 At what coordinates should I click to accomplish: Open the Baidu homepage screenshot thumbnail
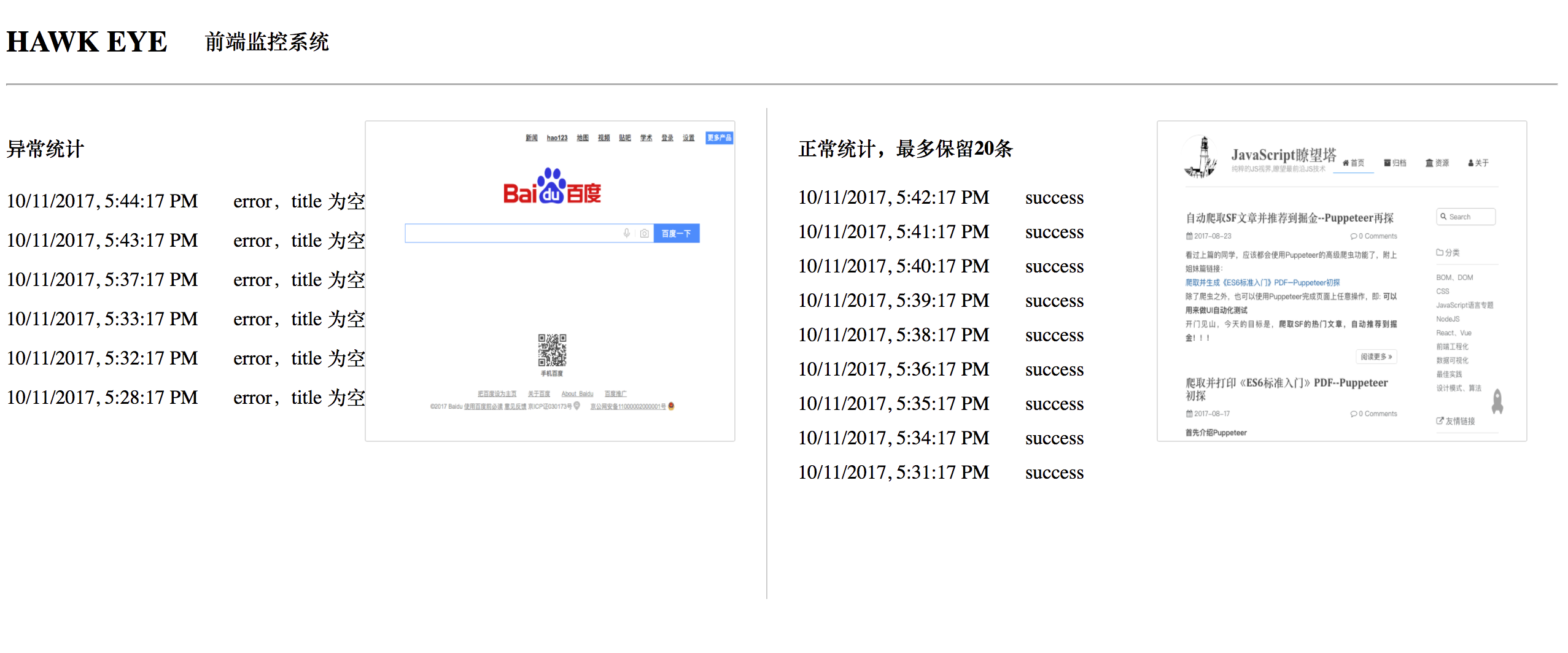550,281
